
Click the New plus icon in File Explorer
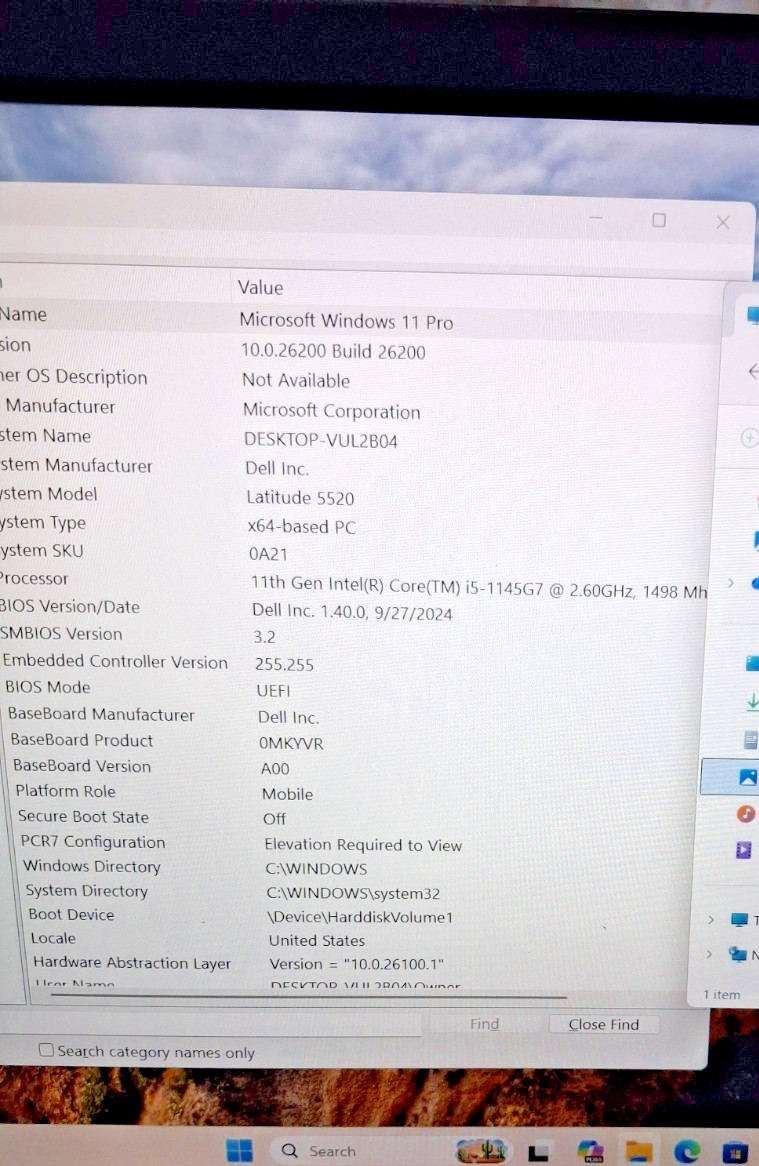pos(749,438)
